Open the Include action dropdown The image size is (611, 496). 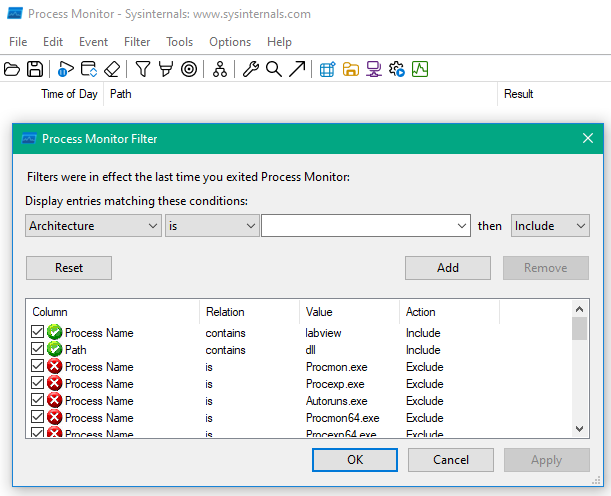tap(550, 226)
